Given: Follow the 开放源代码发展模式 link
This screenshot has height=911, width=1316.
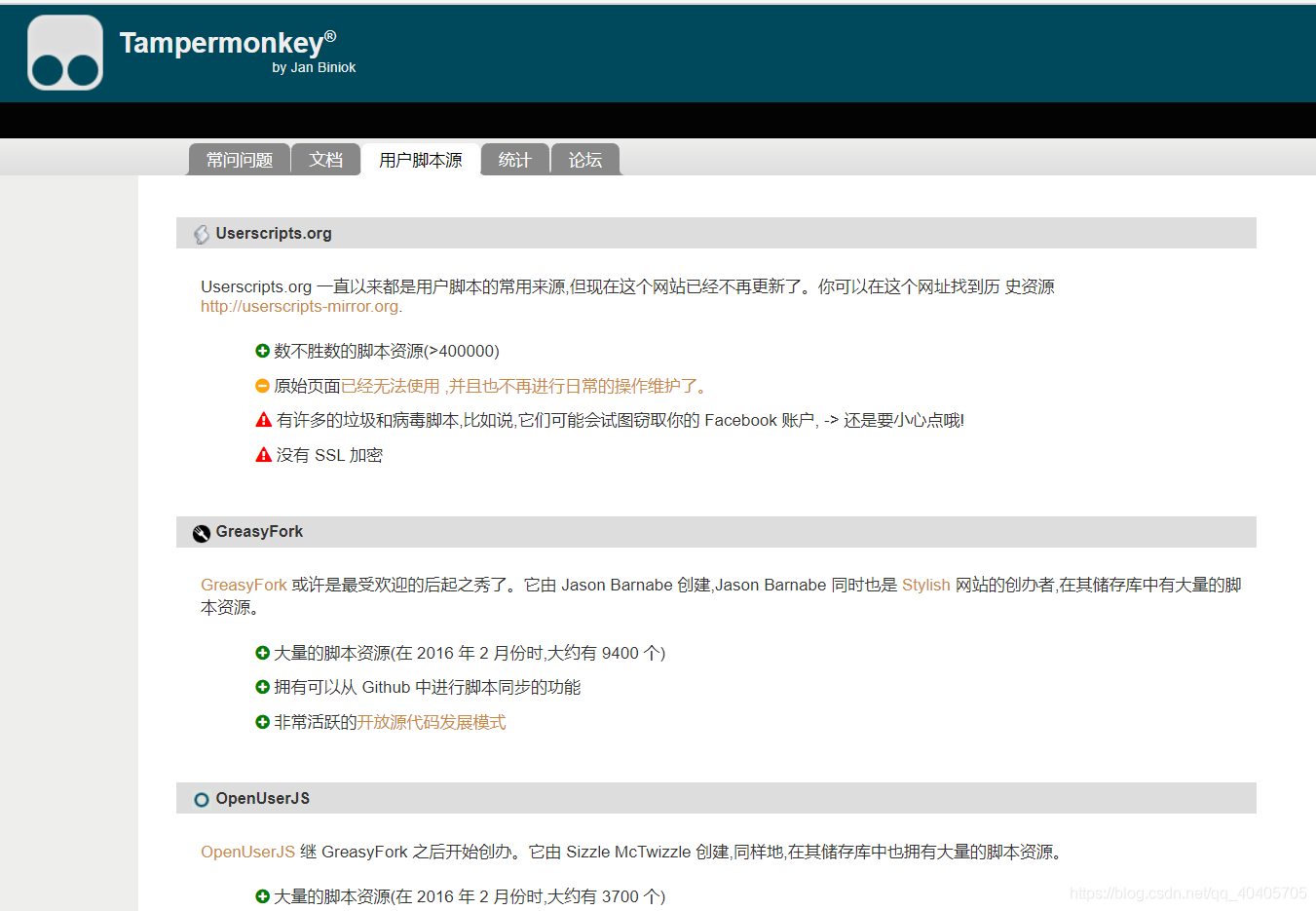Looking at the screenshot, I should [432, 723].
